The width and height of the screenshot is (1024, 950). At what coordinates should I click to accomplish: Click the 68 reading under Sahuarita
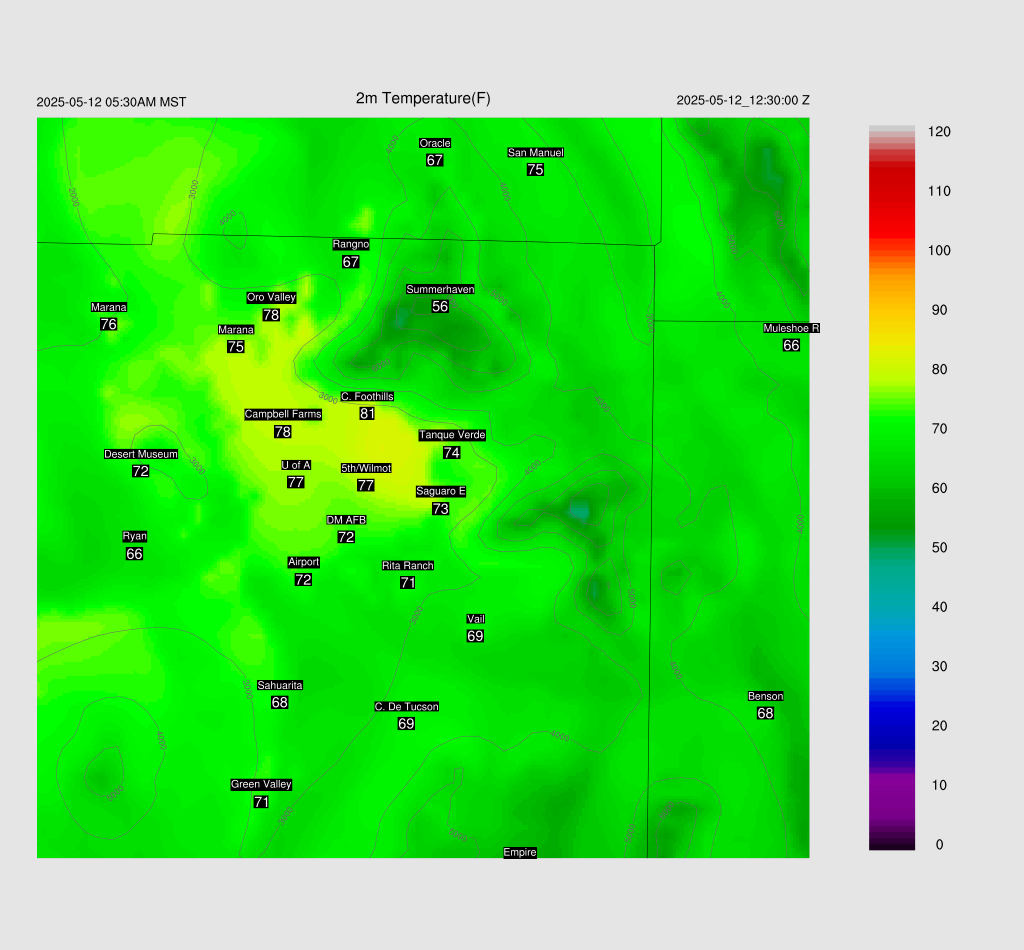(x=280, y=703)
